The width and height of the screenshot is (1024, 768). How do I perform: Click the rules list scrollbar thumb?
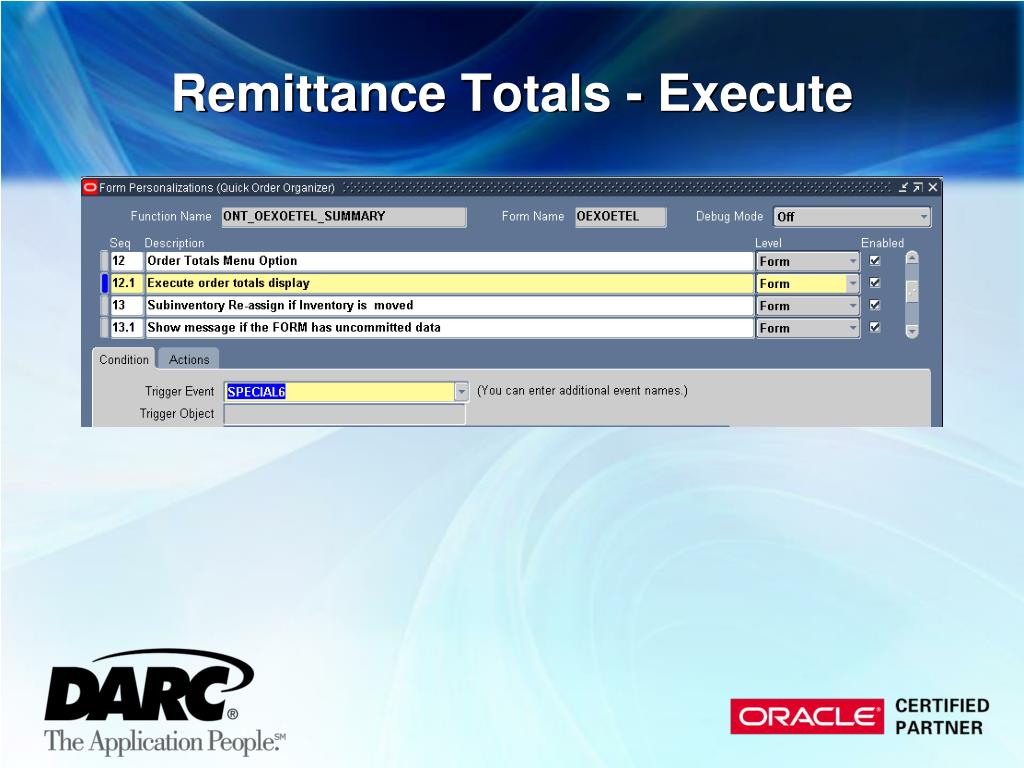(912, 291)
